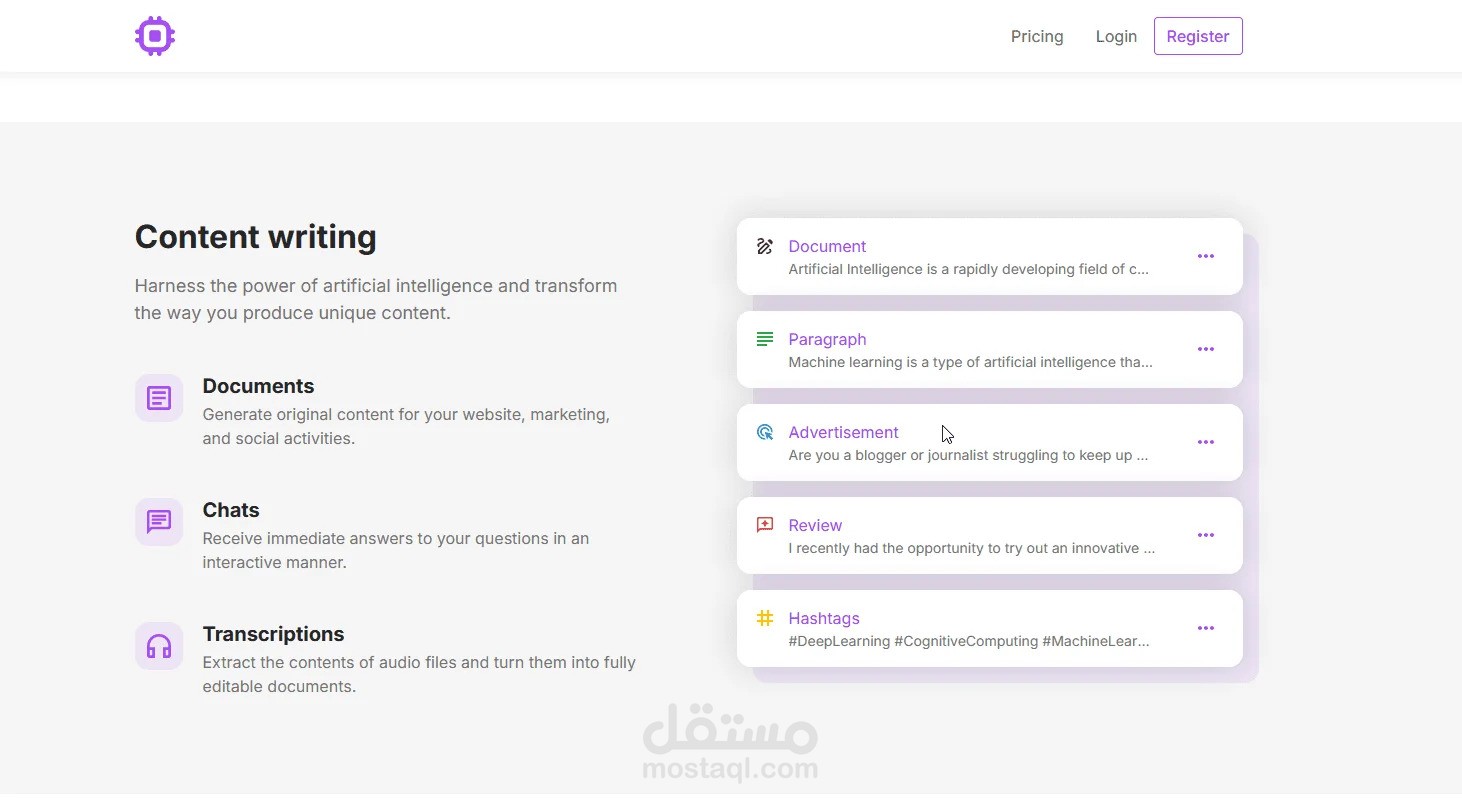
Task: Click the Documents feature icon
Action: click(159, 398)
